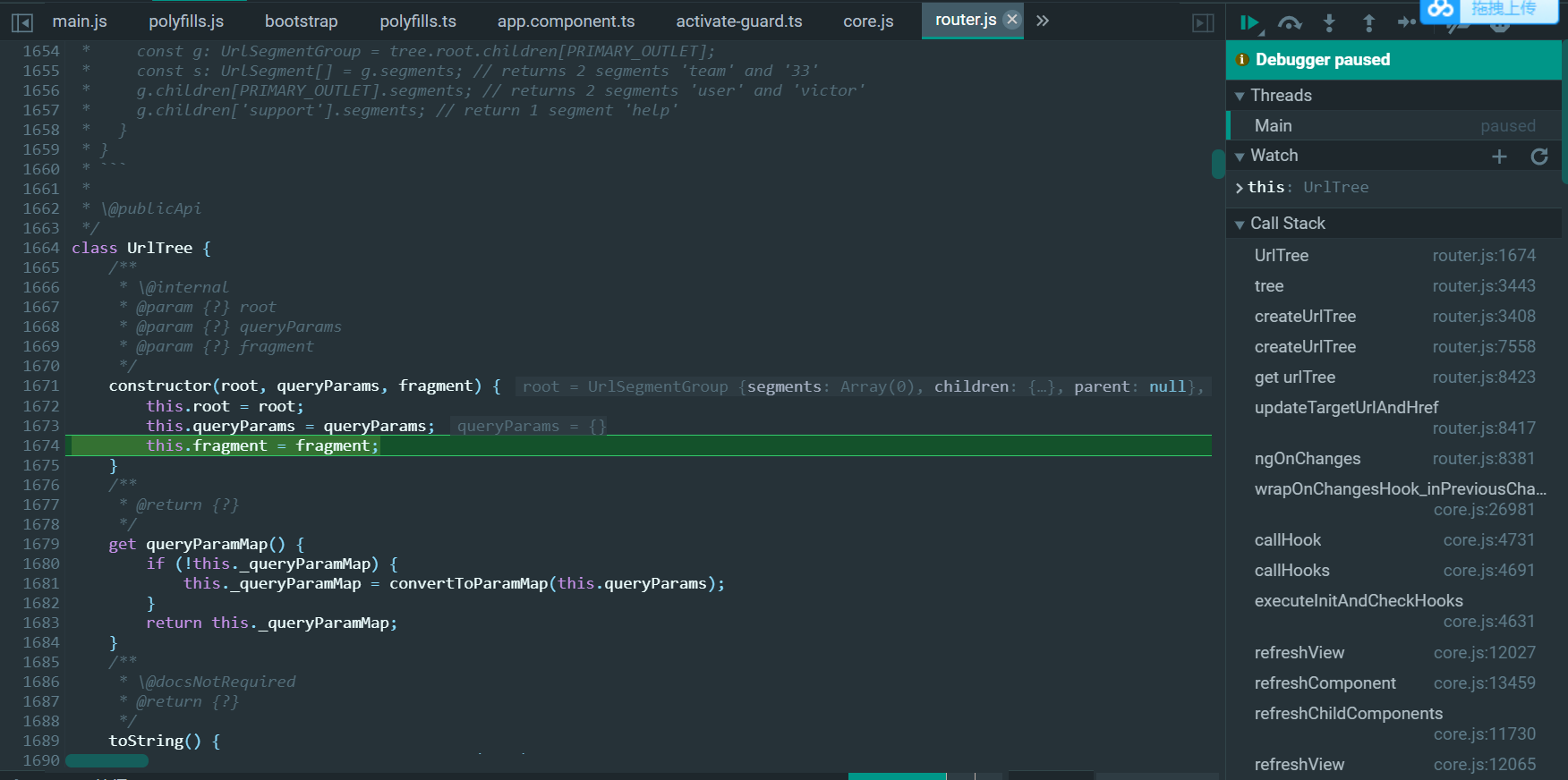Step into next function call
This screenshot has height=780, width=1568.
[x=1329, y=23]
